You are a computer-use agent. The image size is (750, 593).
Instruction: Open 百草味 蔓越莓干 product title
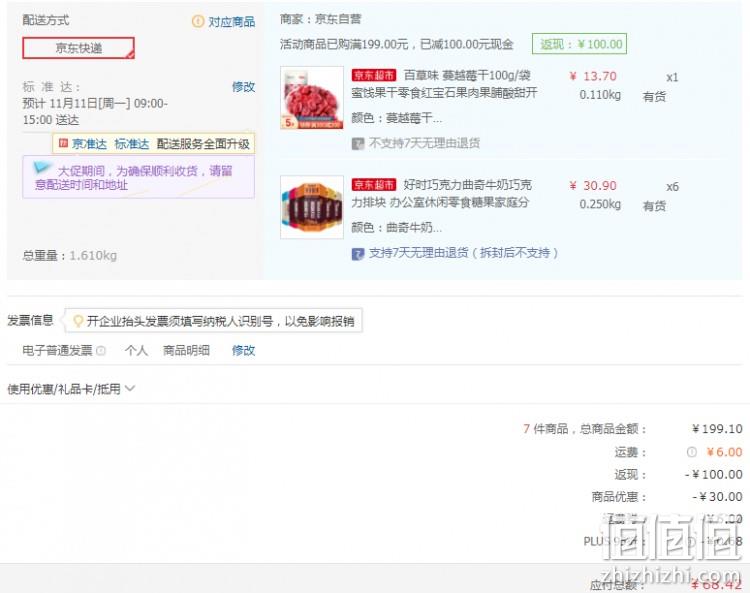coord(444,84)
